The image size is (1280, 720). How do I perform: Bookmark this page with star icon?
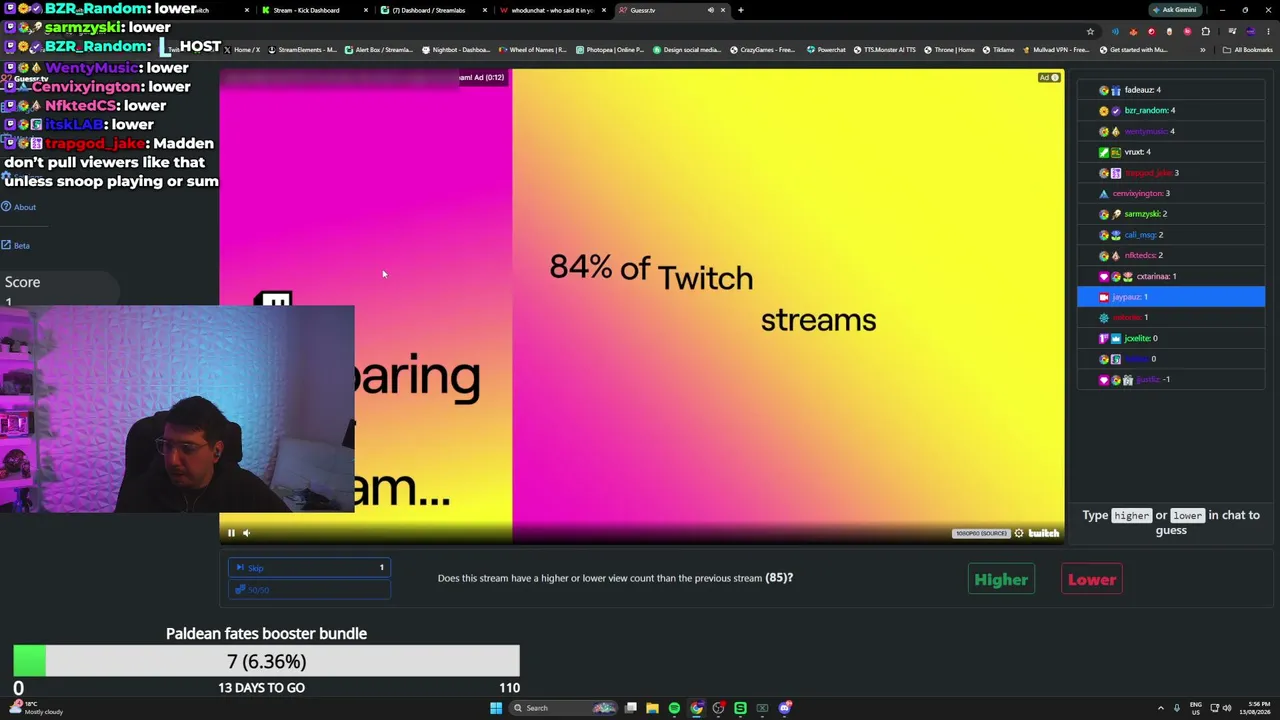(1090, 31)
